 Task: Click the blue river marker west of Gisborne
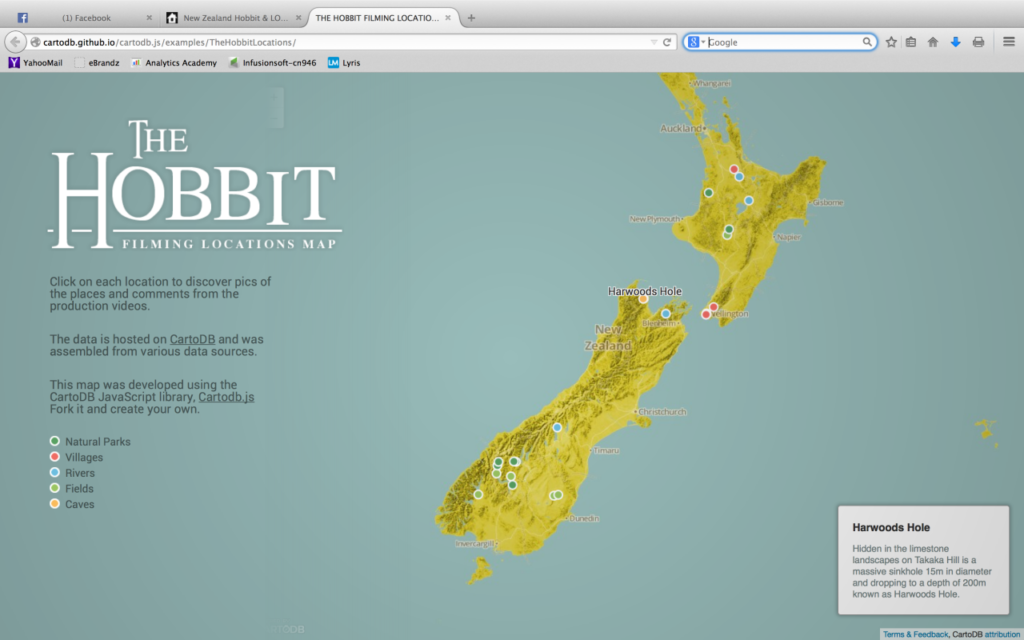click(x=748, y=200)
